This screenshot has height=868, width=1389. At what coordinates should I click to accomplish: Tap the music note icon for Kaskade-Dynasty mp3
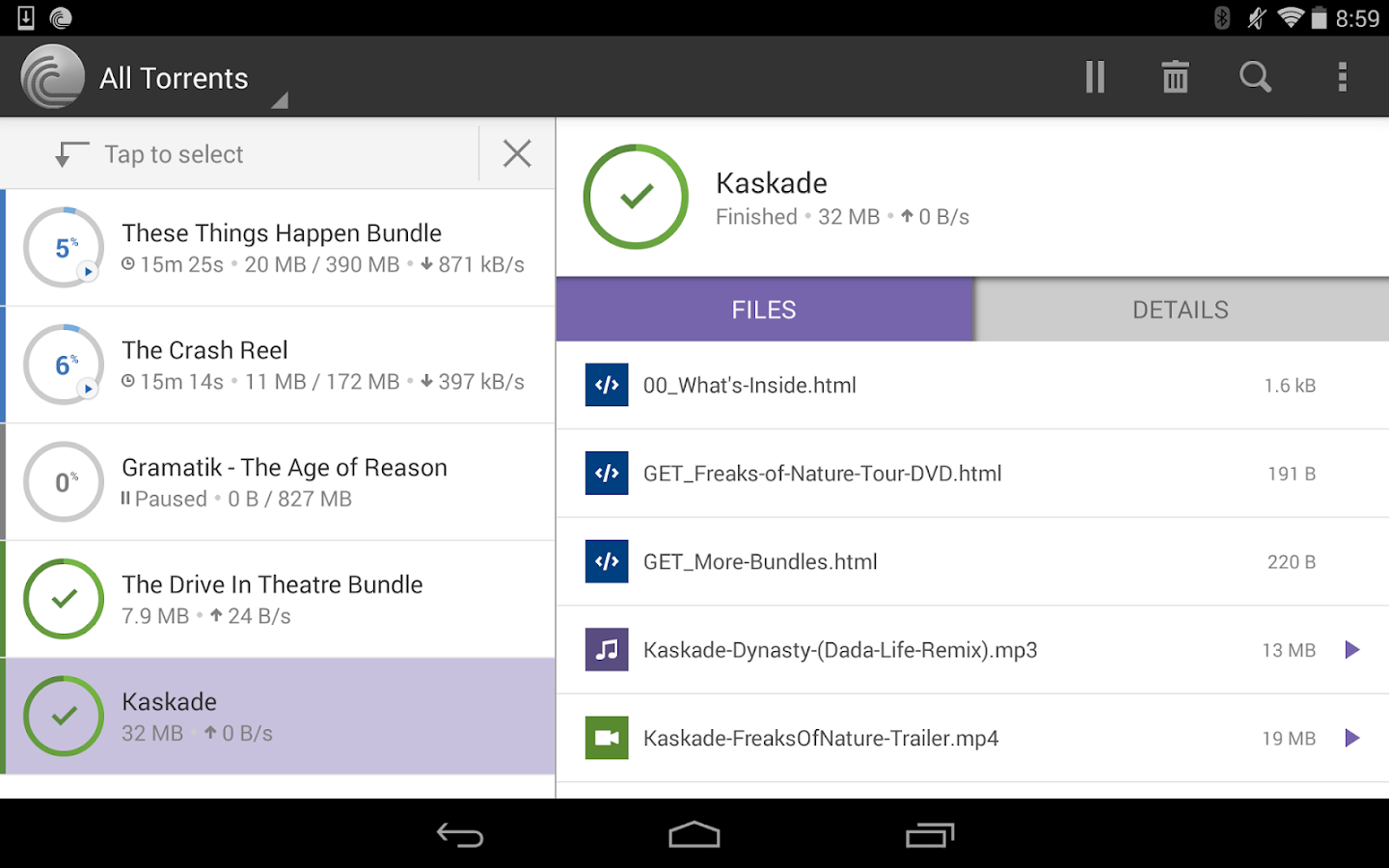(x=607, y=650)
